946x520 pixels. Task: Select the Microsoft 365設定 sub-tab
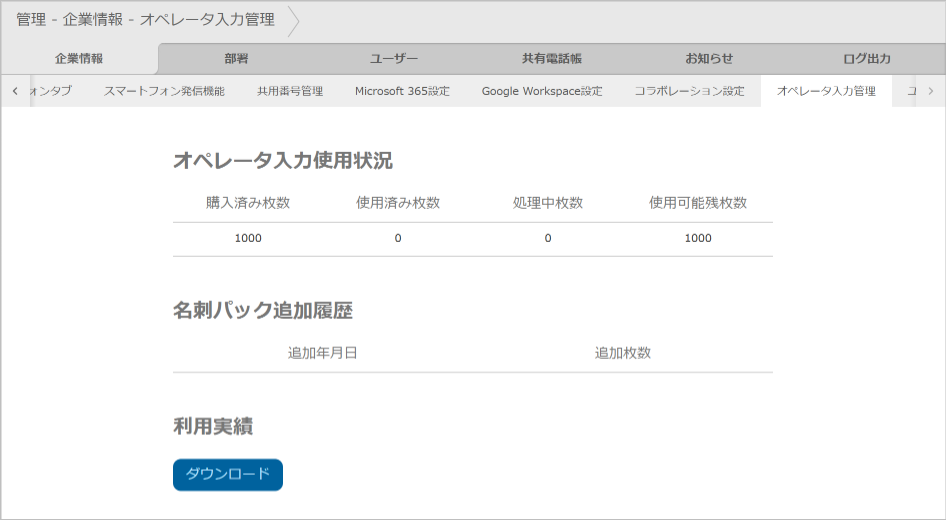click(x=402, y=91)
